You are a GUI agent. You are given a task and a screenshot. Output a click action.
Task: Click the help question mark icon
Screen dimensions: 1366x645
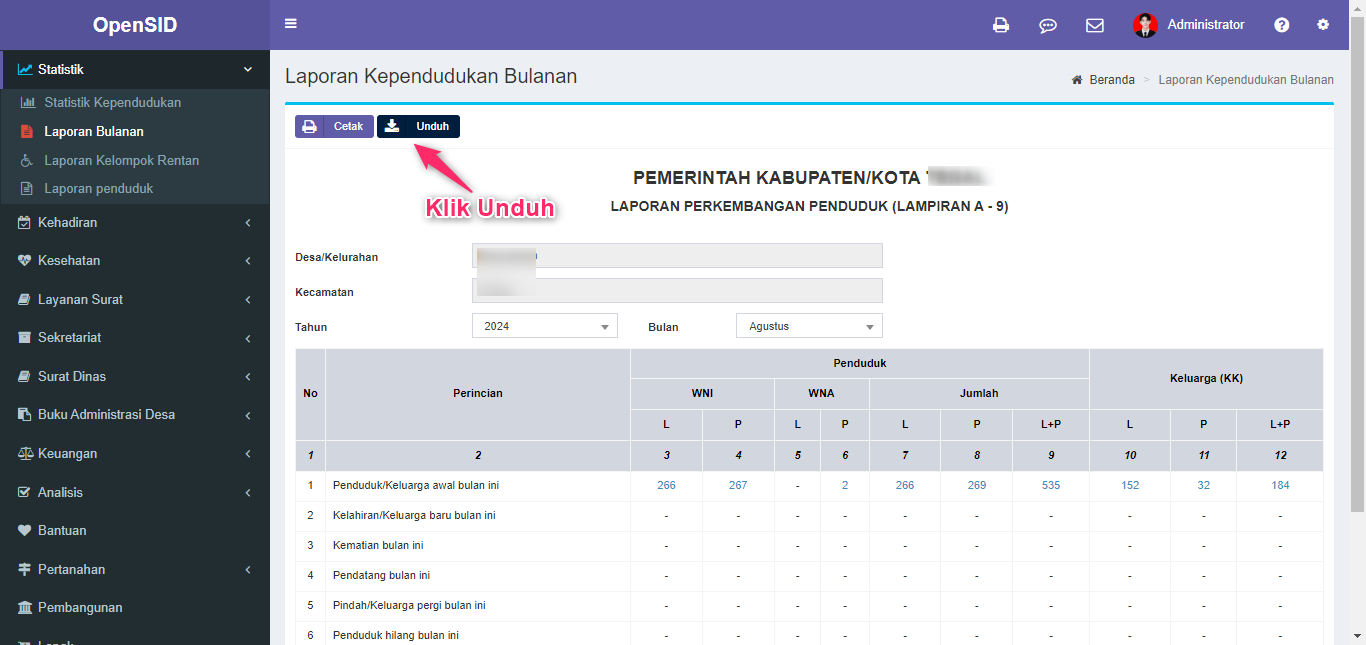(1281, 24)
